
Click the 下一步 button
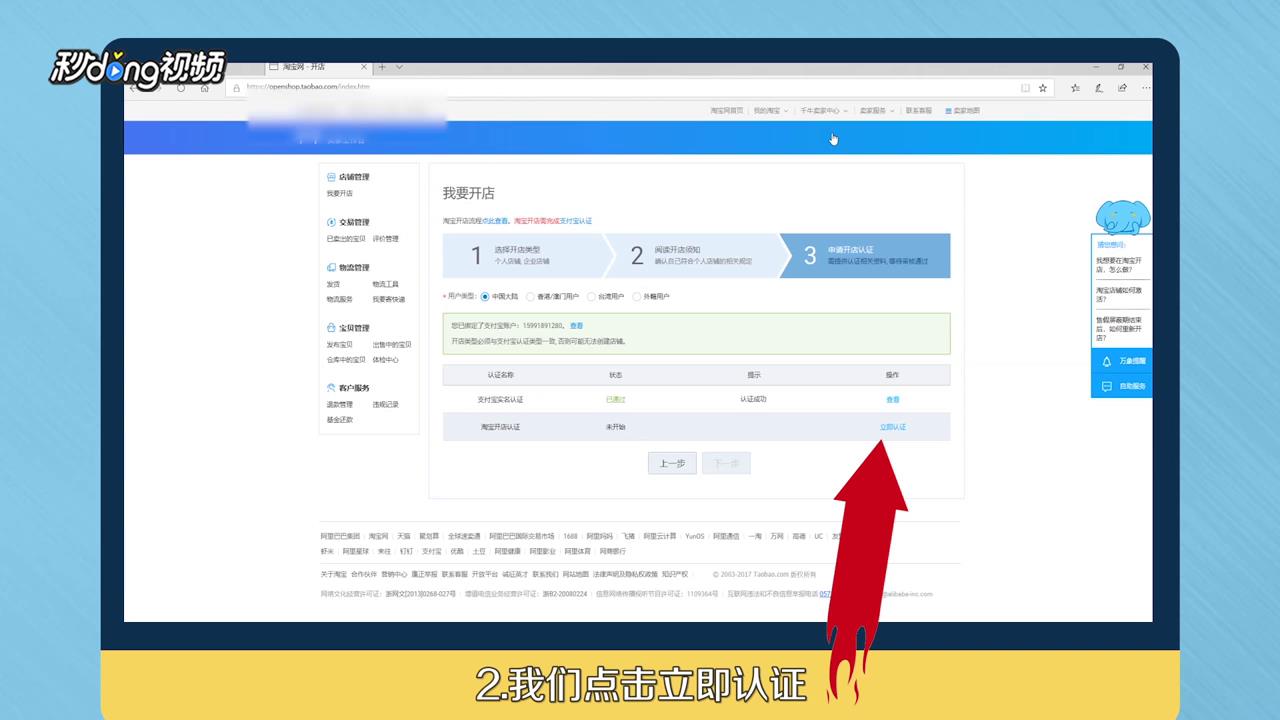[x=726, y=463]
